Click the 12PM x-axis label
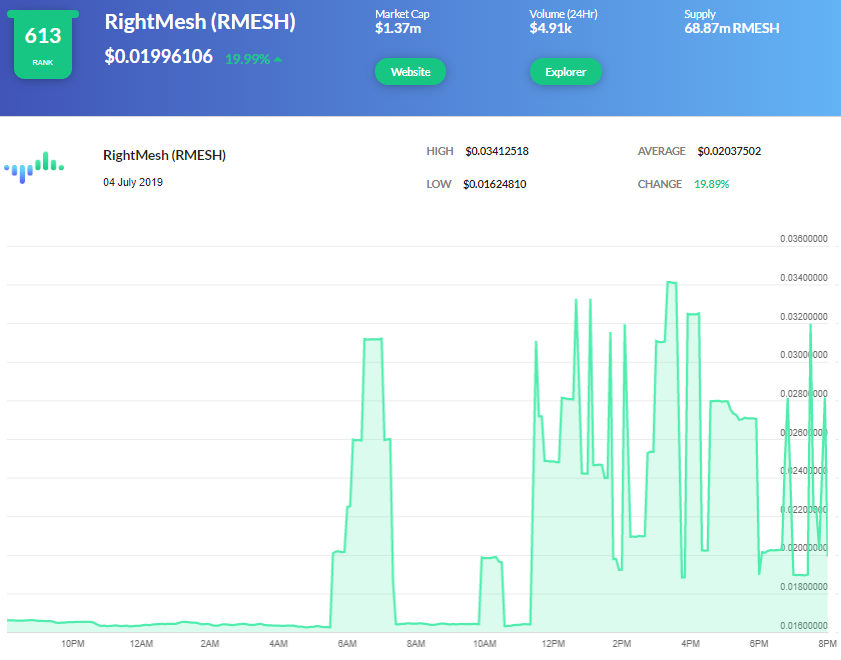Screen dimensions: 841x660 pos(553,643)
